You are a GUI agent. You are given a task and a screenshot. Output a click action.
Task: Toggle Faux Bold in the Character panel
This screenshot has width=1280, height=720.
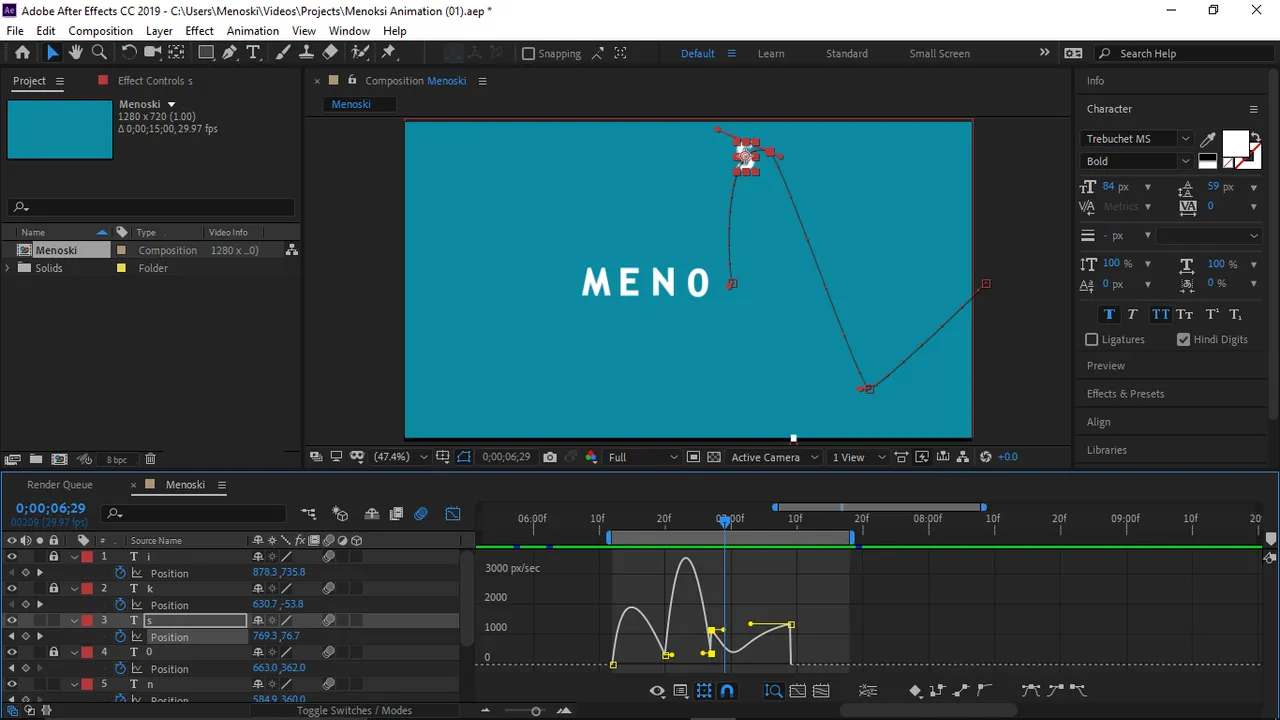tap(1109, 314)
